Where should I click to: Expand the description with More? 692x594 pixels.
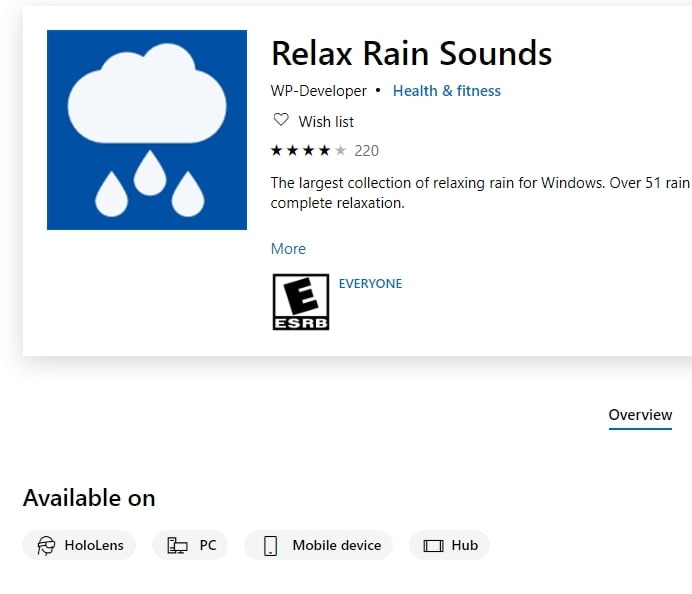(288, 249)
